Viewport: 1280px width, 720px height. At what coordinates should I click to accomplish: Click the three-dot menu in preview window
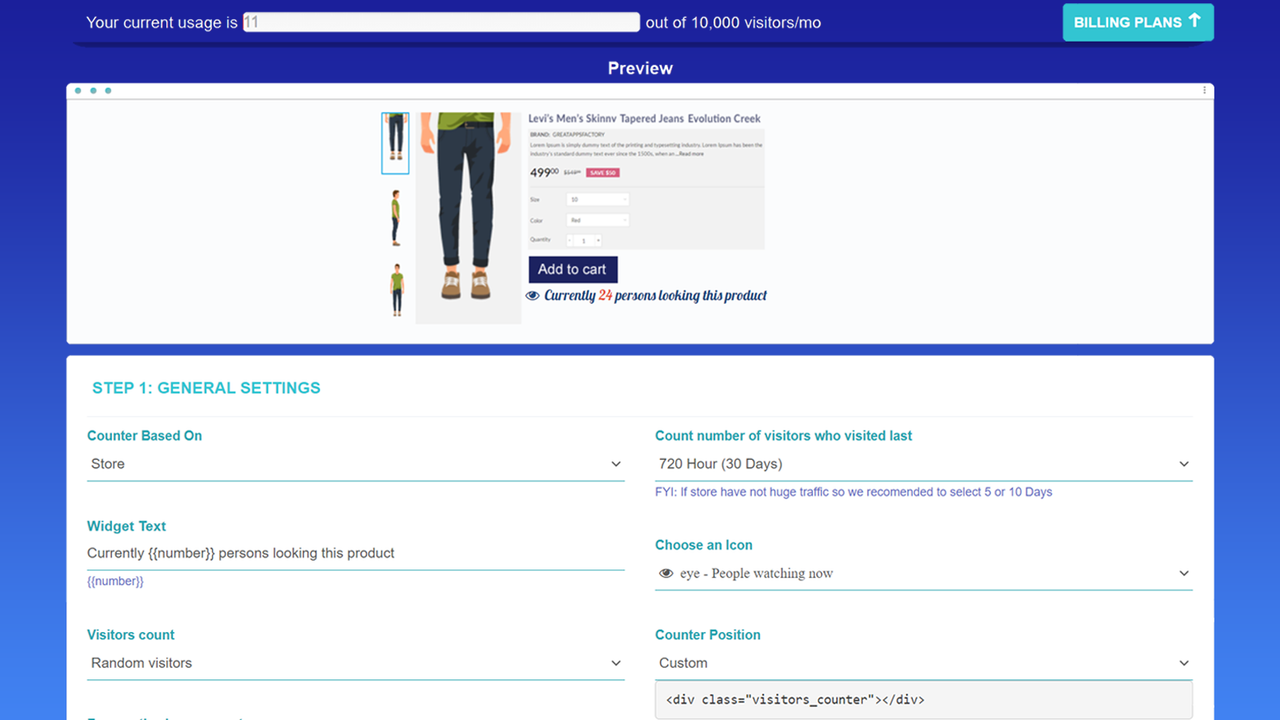[x=1204, y=90]
